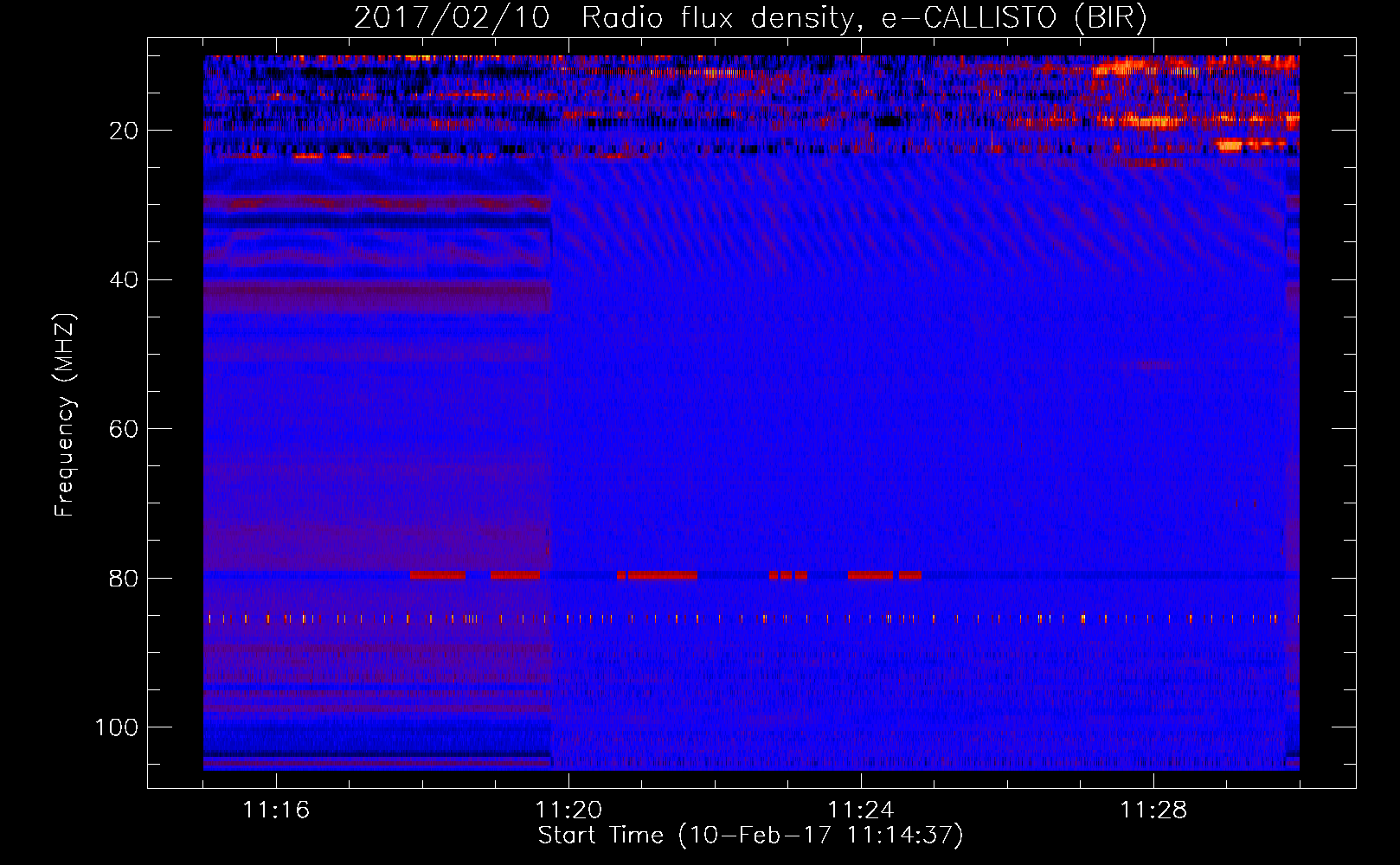This screenshot has height=865, width=1400.
Task: Click the 100 MHz frequency tick label
Action: click(117, 727)
